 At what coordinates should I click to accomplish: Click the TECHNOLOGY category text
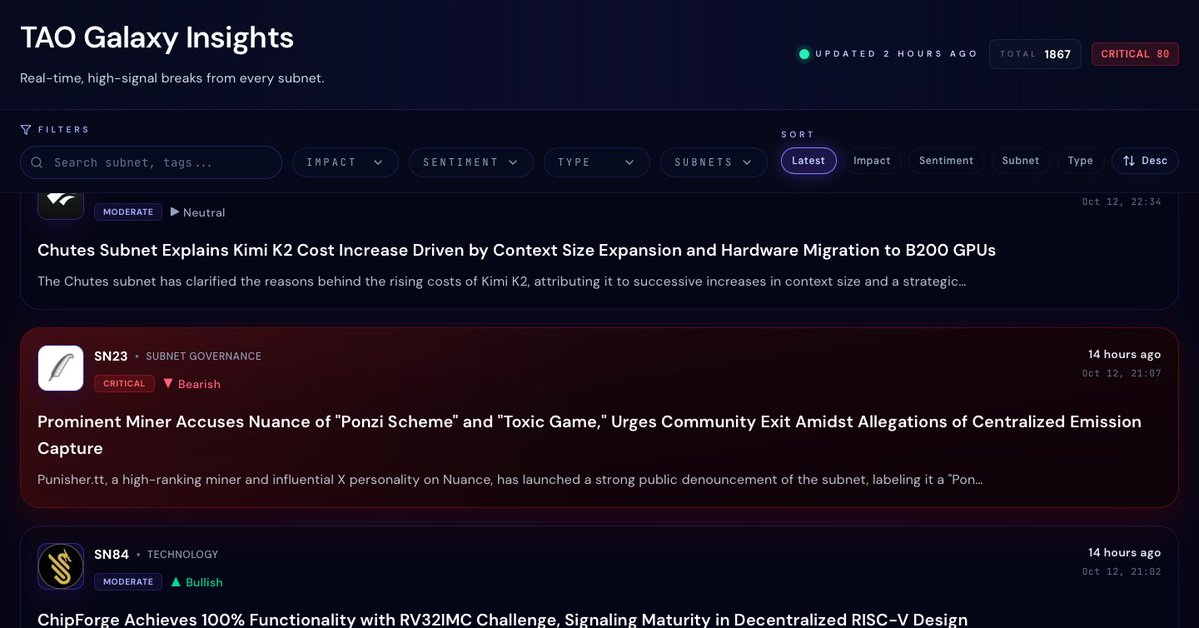[x=183, y=554]
